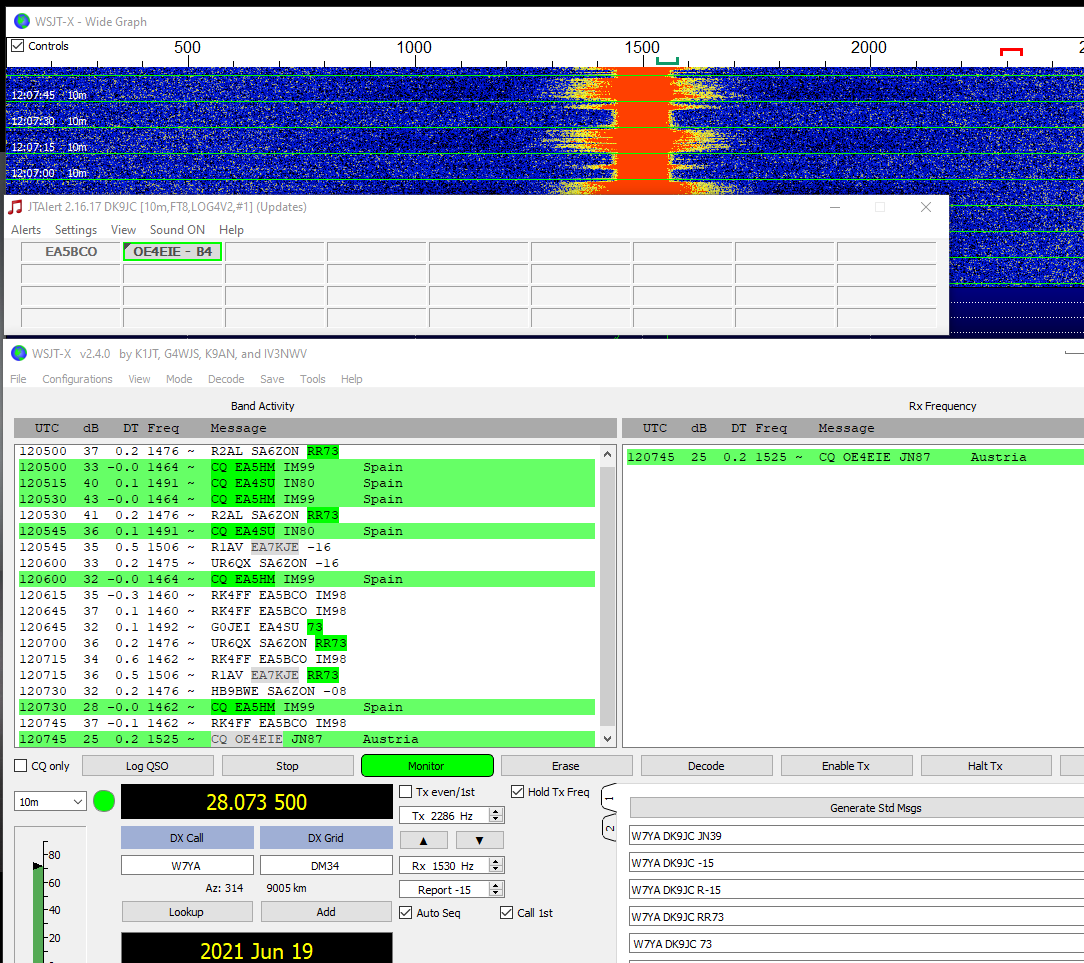Click the dial frequency display 28.073 500
Image resolution: width=1084 pixels, height=963 pixels.
tap(256, 802)
